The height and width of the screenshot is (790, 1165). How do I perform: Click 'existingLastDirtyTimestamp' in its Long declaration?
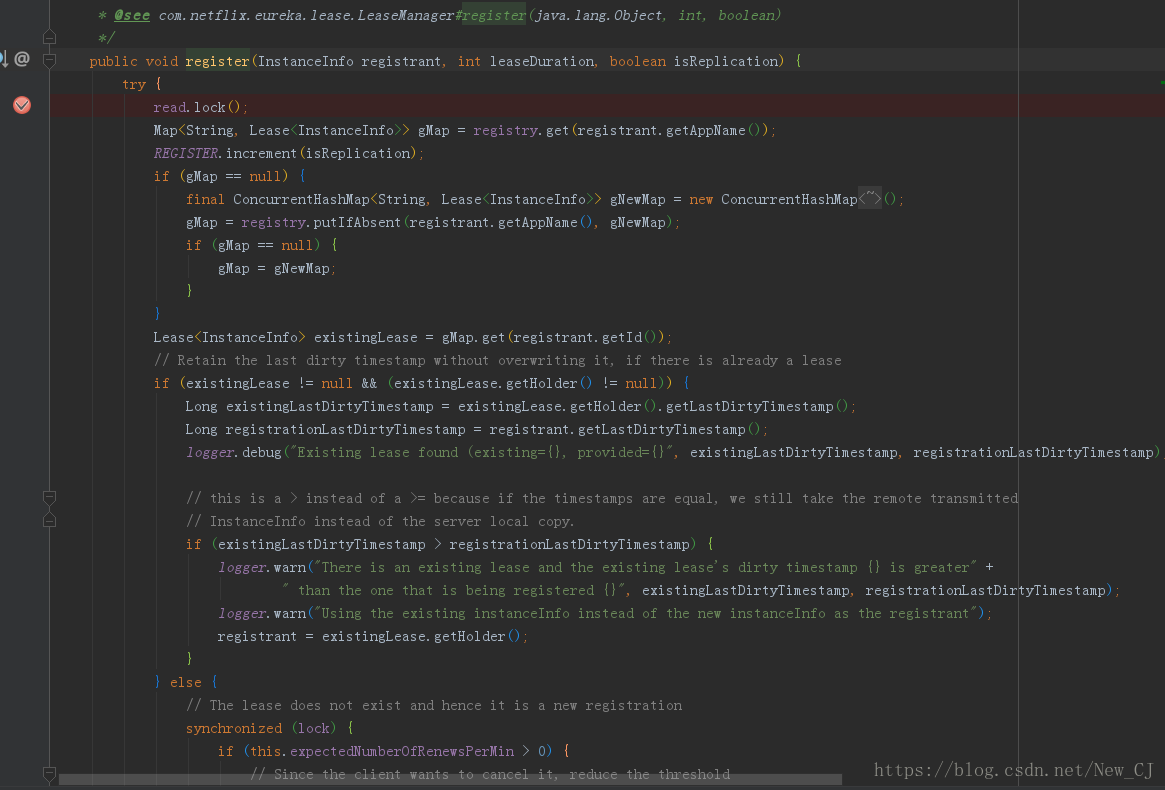(329, 407)
